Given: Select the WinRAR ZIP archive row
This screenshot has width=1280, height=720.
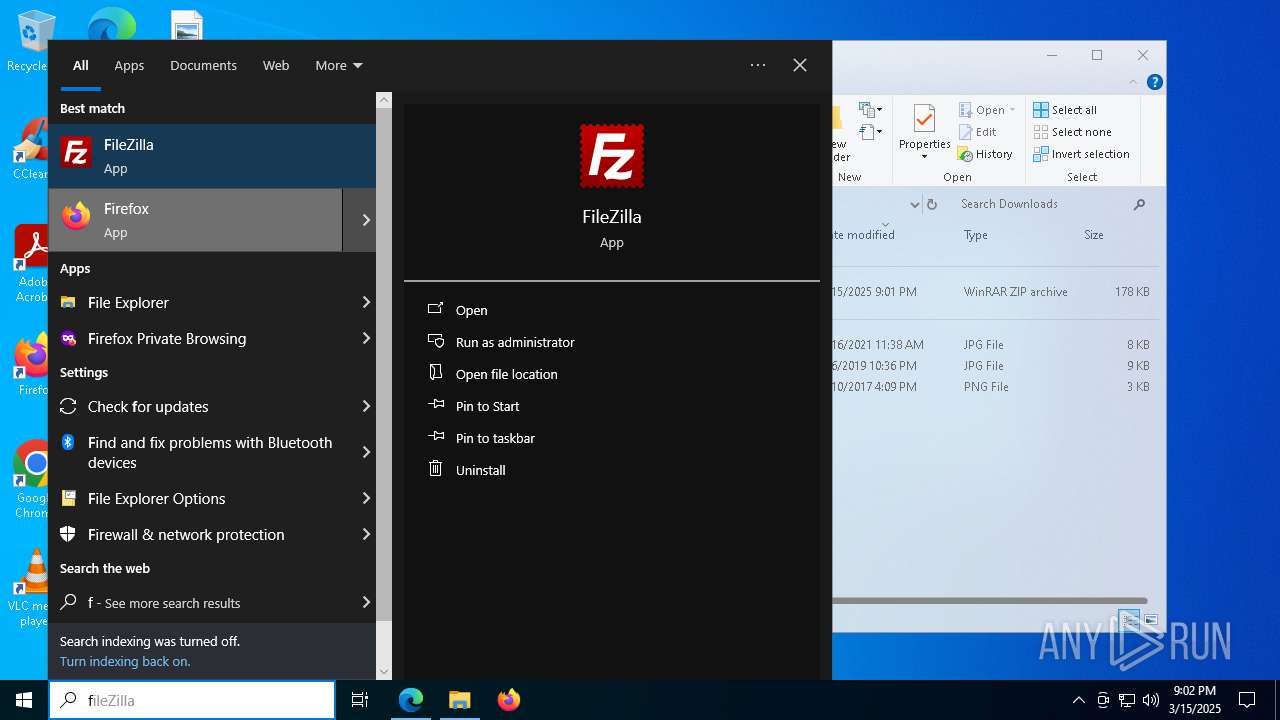Looking at the screenshot, I should 995,292.
